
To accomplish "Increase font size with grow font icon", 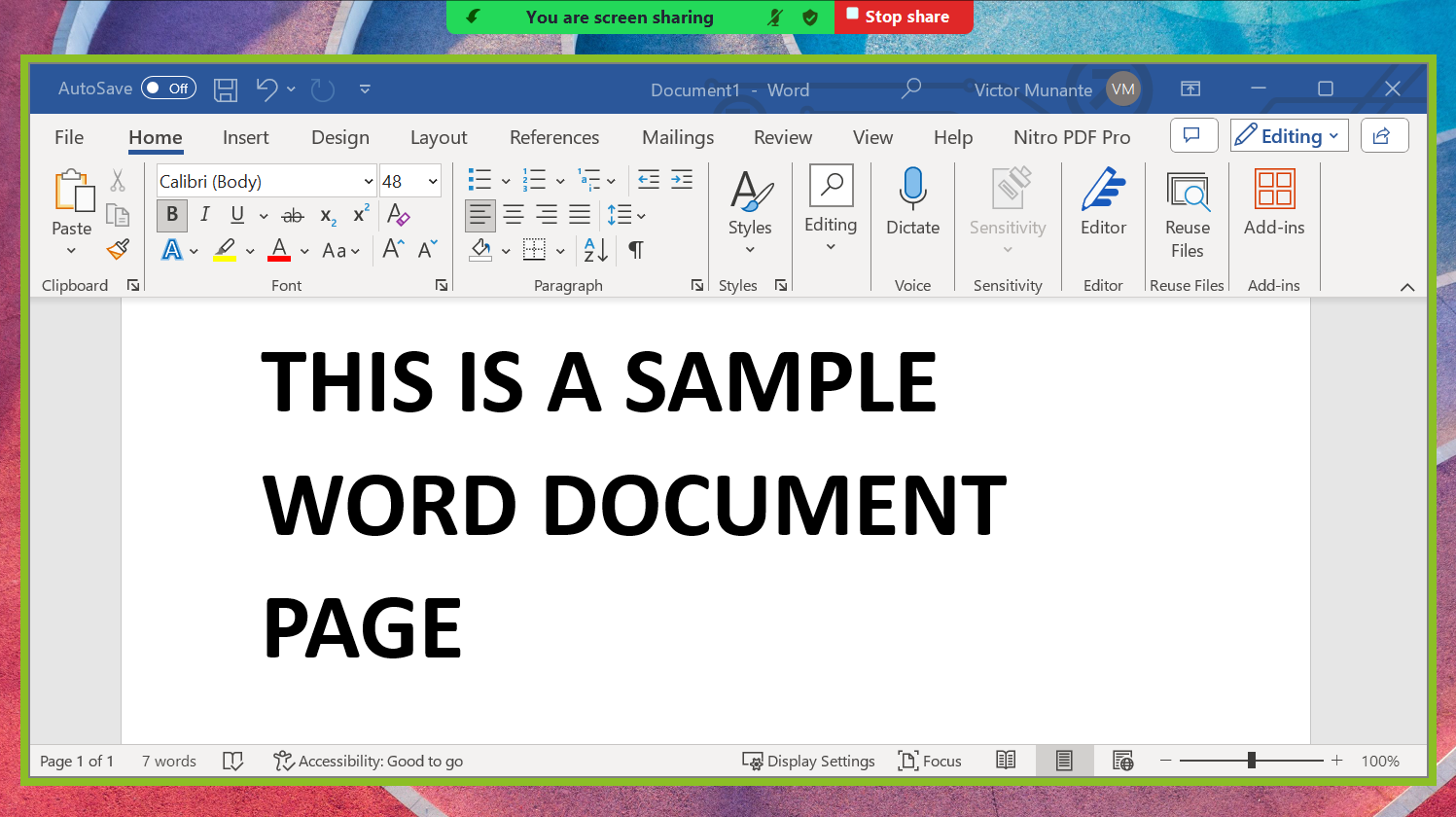I will pyautogui.click(x=393, y=249).
